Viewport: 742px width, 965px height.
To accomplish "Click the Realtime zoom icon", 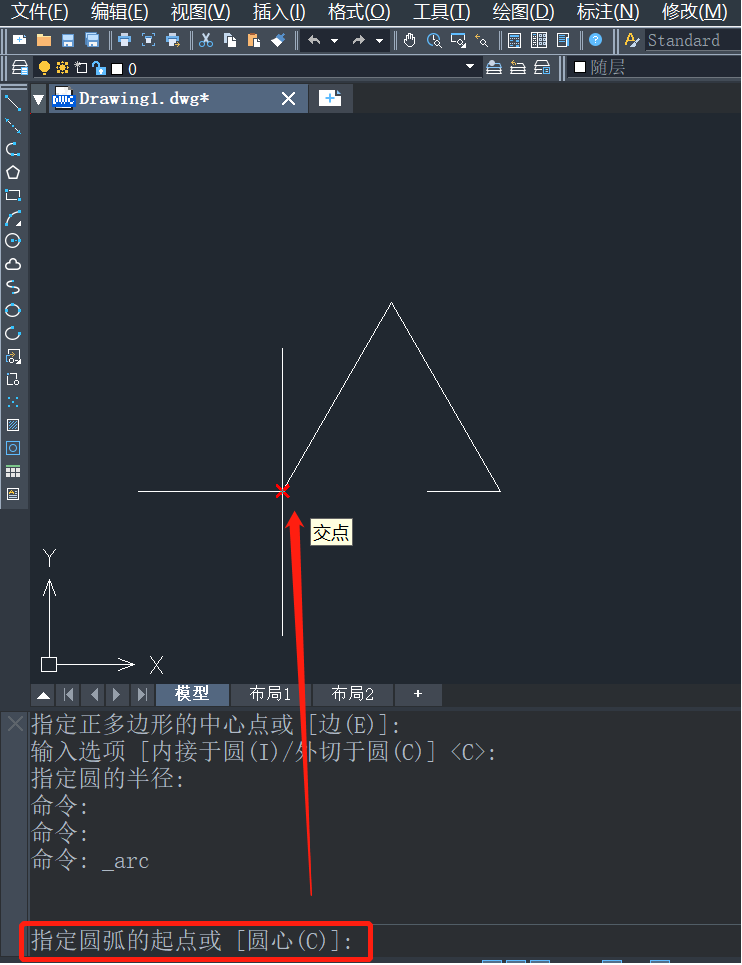I will click(434, 41).
